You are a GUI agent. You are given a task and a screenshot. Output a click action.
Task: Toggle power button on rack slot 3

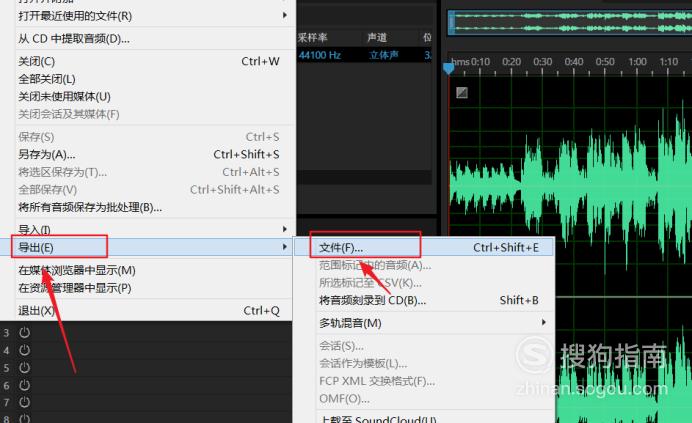coord(24,332)
